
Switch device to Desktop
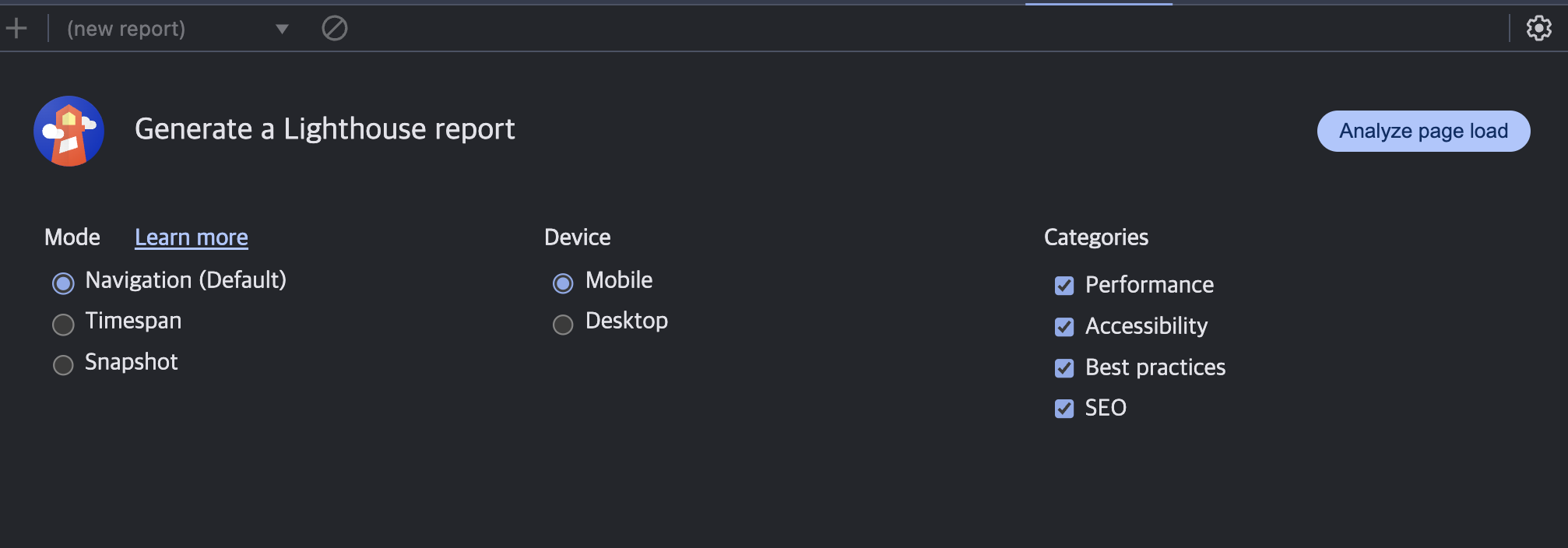(563, 325)
